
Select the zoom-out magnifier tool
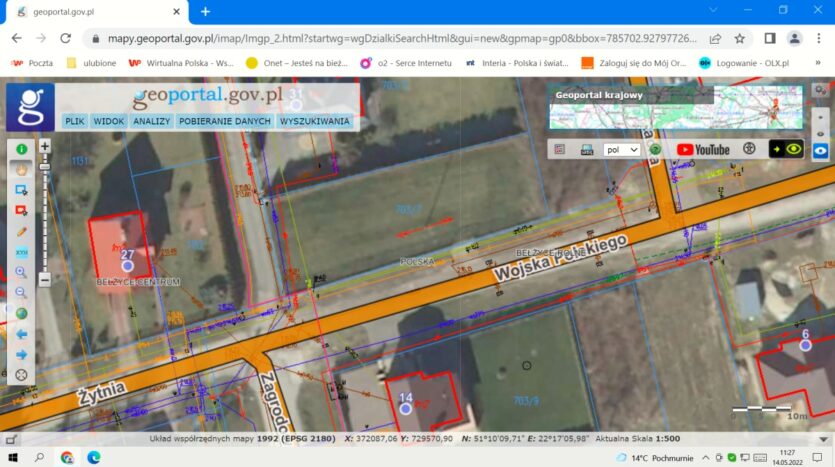pos(21,292)
